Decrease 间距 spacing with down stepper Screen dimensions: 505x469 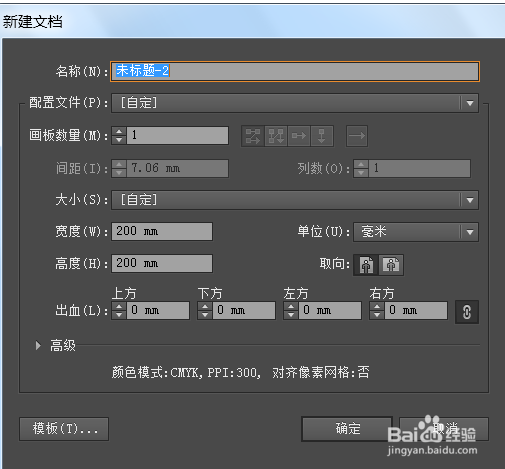click(119, 173)
